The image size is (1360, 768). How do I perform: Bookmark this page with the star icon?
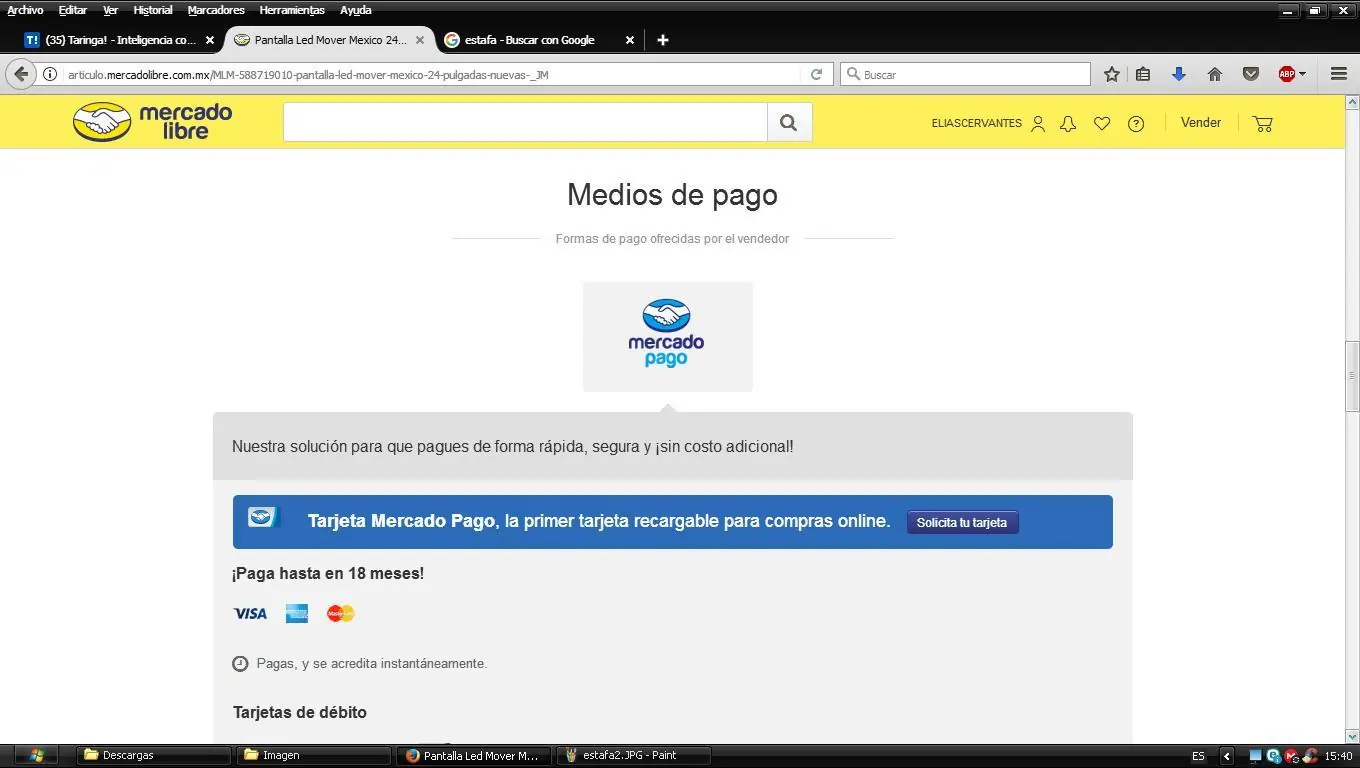coord(1112,74)
